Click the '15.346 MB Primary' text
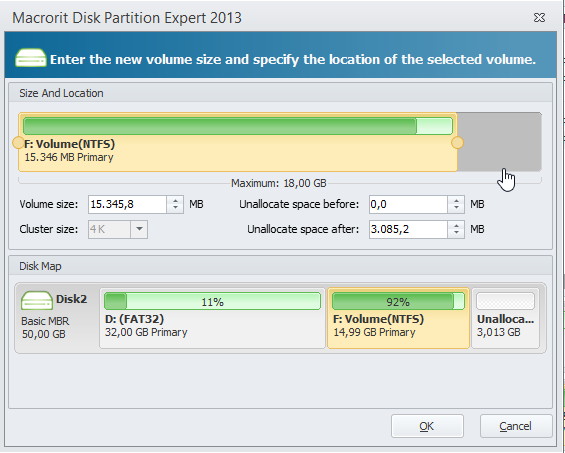The height and width of the screenshot is (453, 565). tap(69, 157)
